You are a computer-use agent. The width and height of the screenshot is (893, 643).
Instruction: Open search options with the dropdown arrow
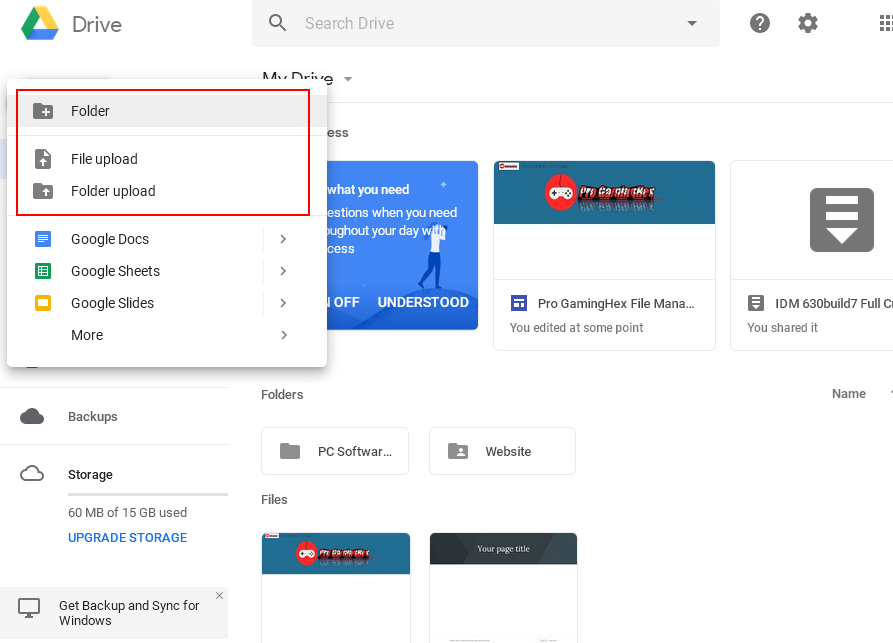click(x=691, y=22)
